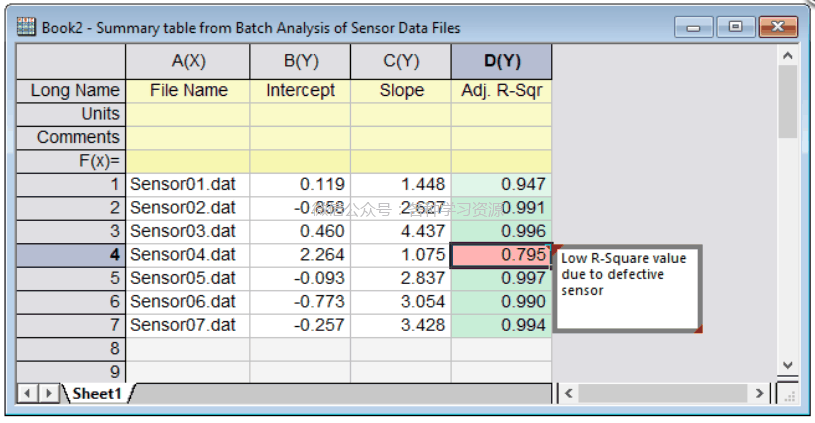Maximize the Book2 workbook window
The width and height of the screenshot is (815, 423).
pos(735,27)
